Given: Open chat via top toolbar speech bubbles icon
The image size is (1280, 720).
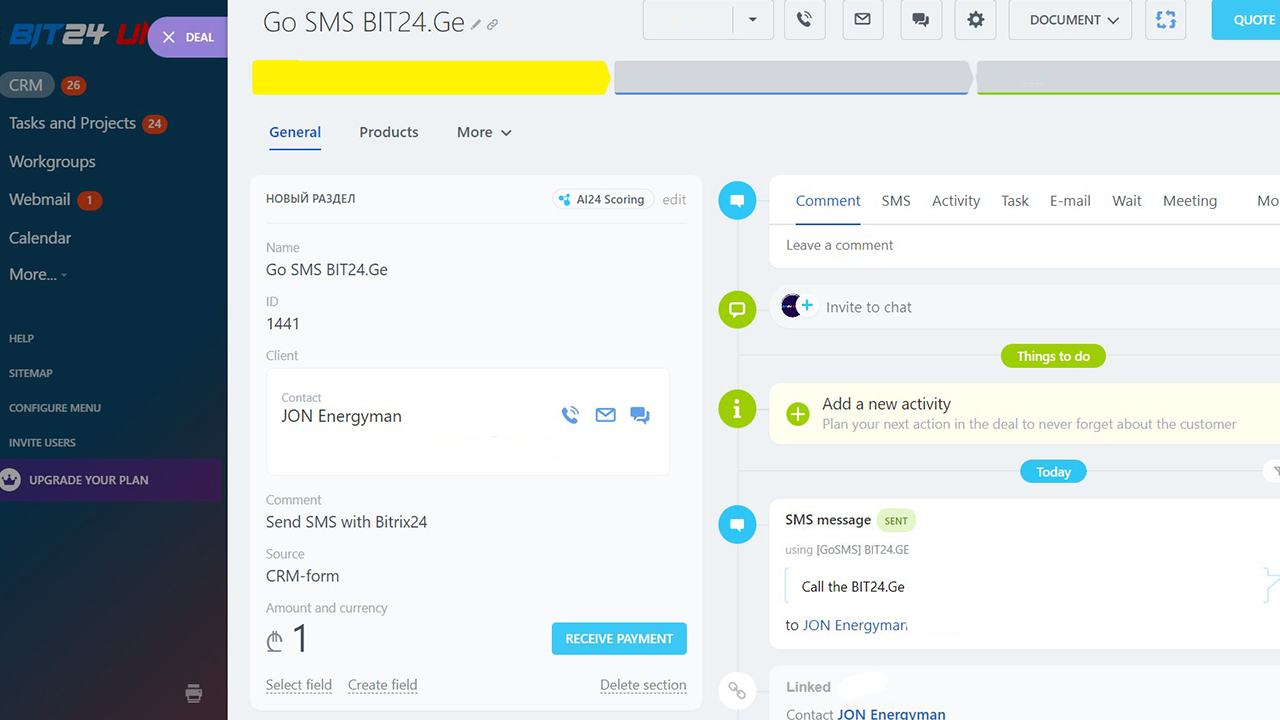Looking at the screenshot, I should point(920,20).
